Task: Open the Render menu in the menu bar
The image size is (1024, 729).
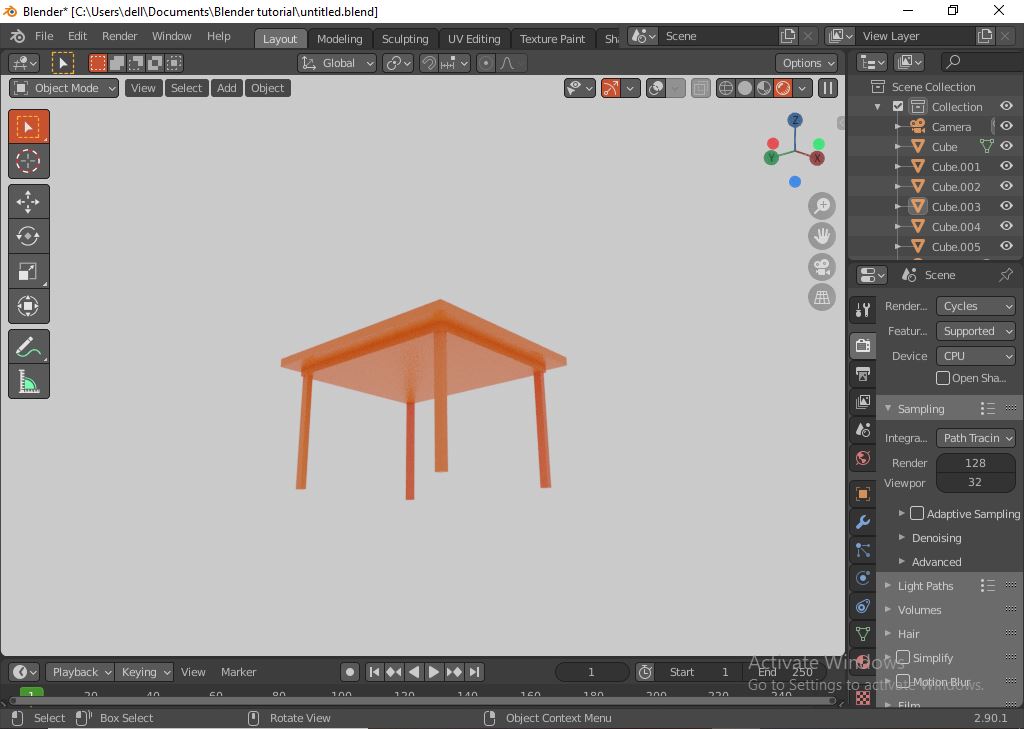Action: pyautogui.click(x=119, y=36)
